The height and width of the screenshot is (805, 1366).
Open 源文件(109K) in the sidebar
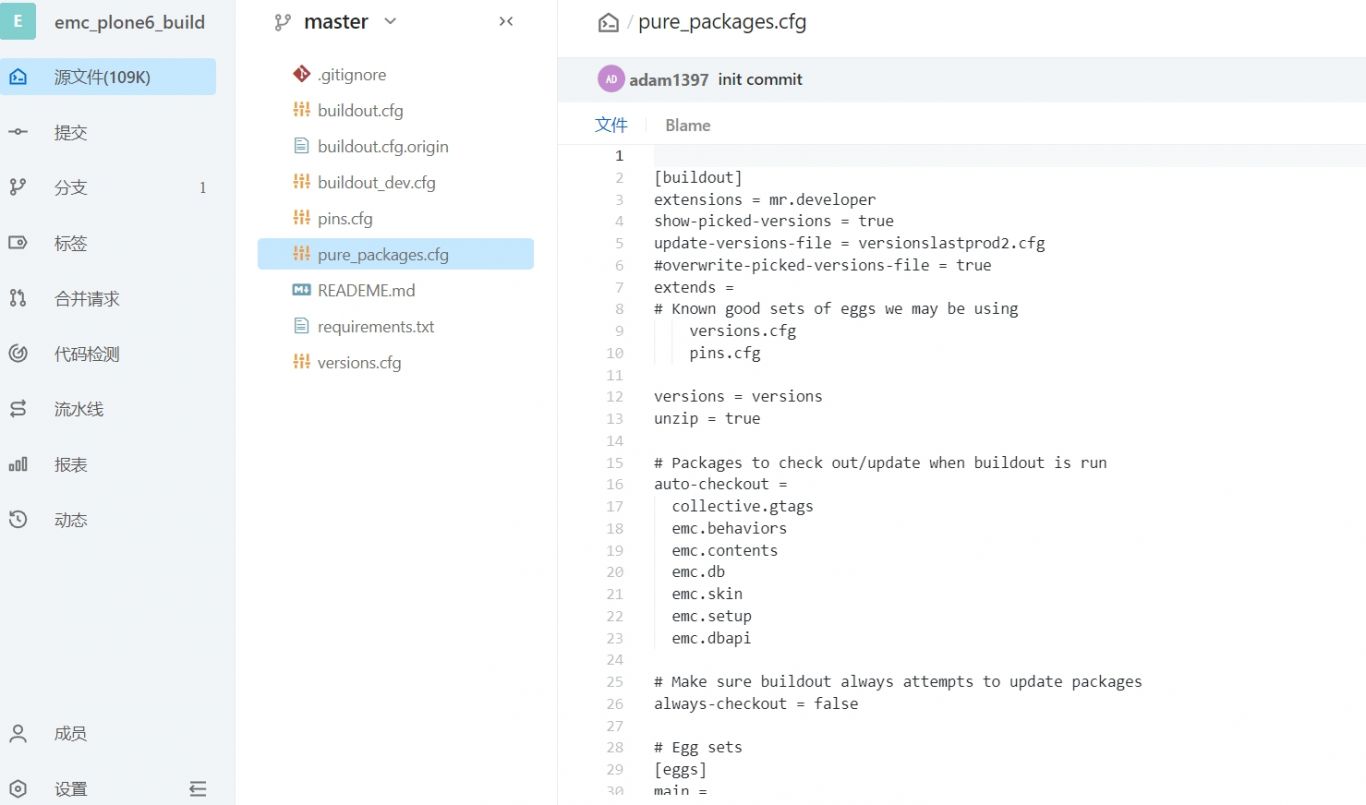[x=108, y=77]
